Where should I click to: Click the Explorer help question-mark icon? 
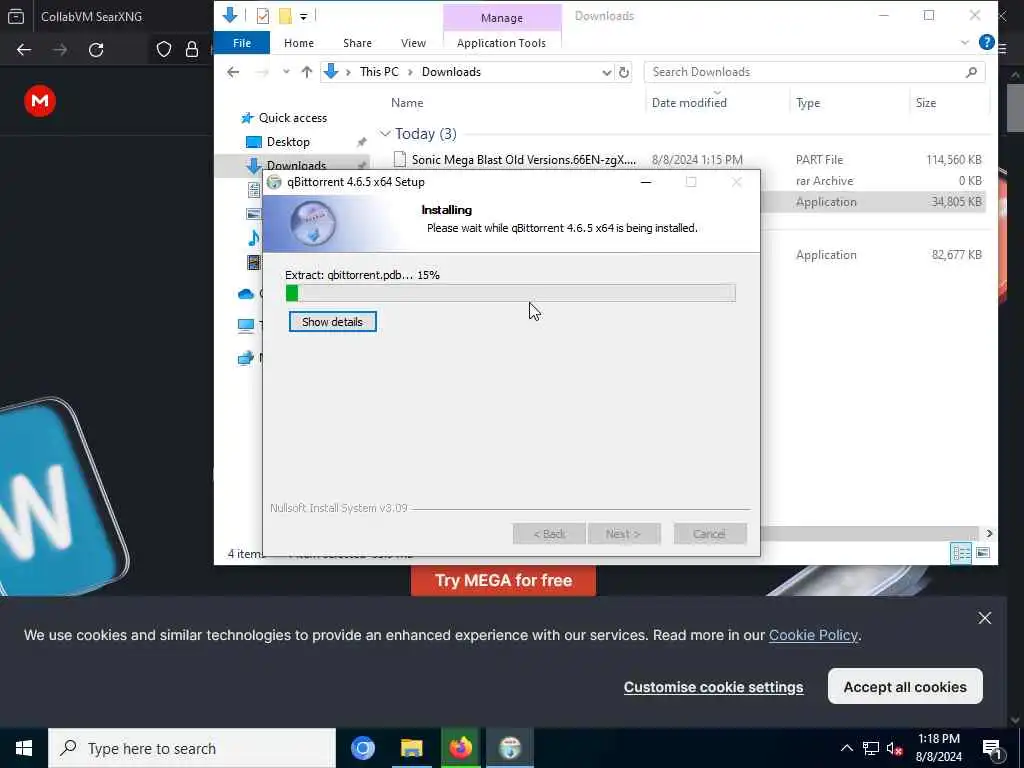986,42
